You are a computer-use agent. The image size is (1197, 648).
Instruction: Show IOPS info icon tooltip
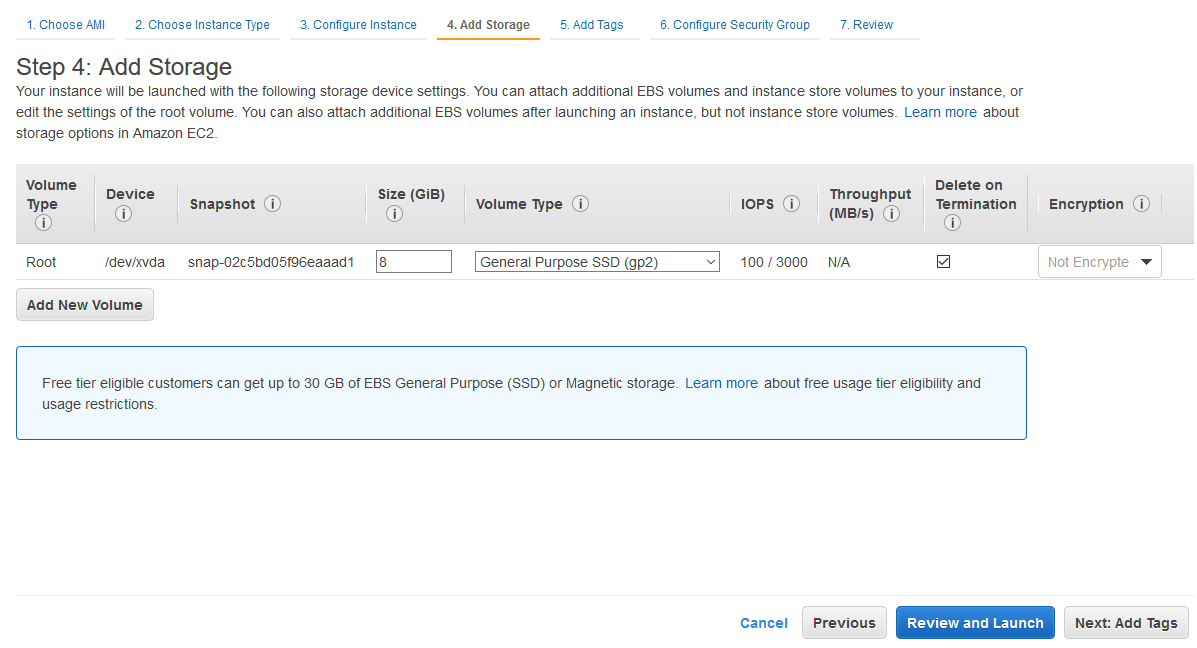(x=792, y=204)
